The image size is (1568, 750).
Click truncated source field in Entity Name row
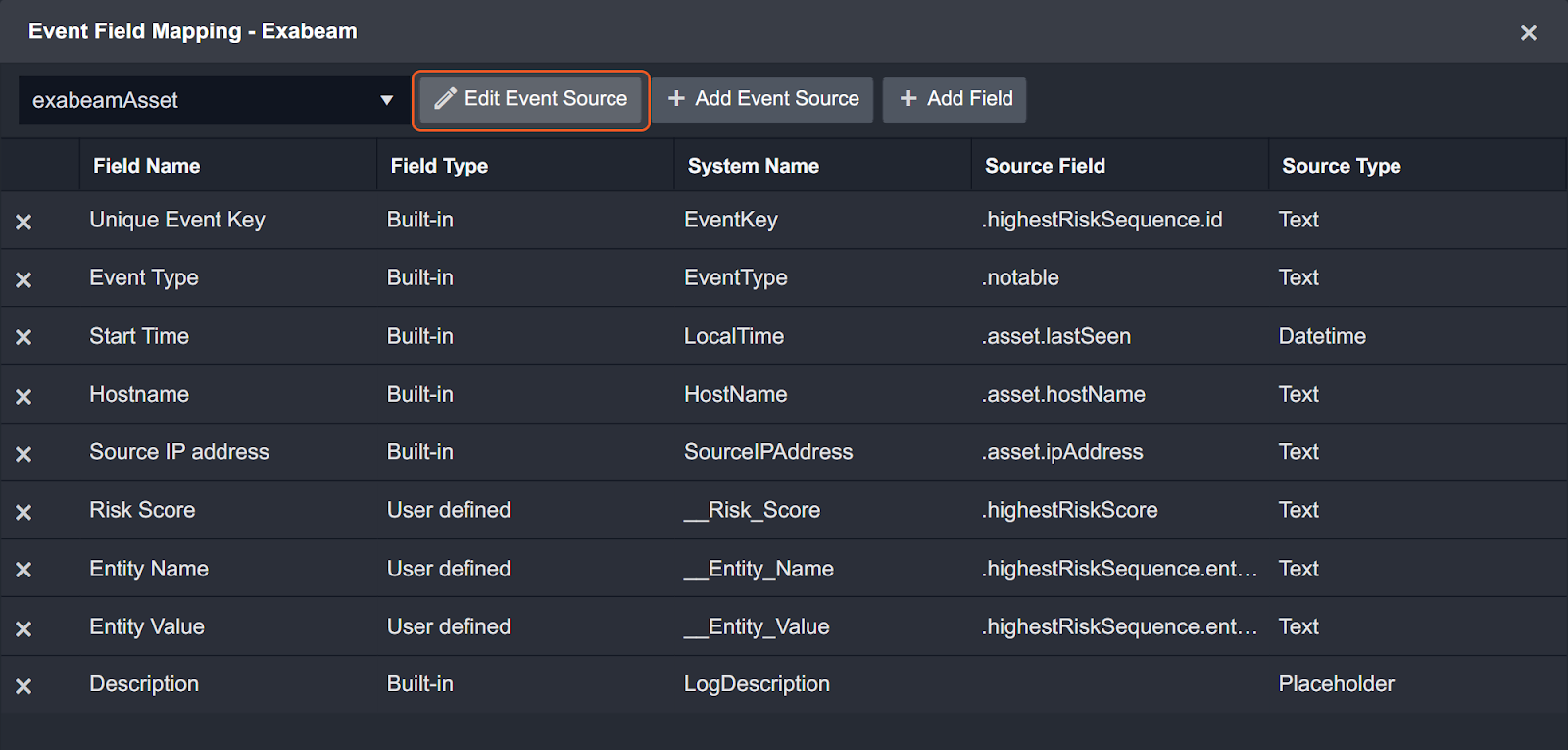click(x=1120, y=569)
